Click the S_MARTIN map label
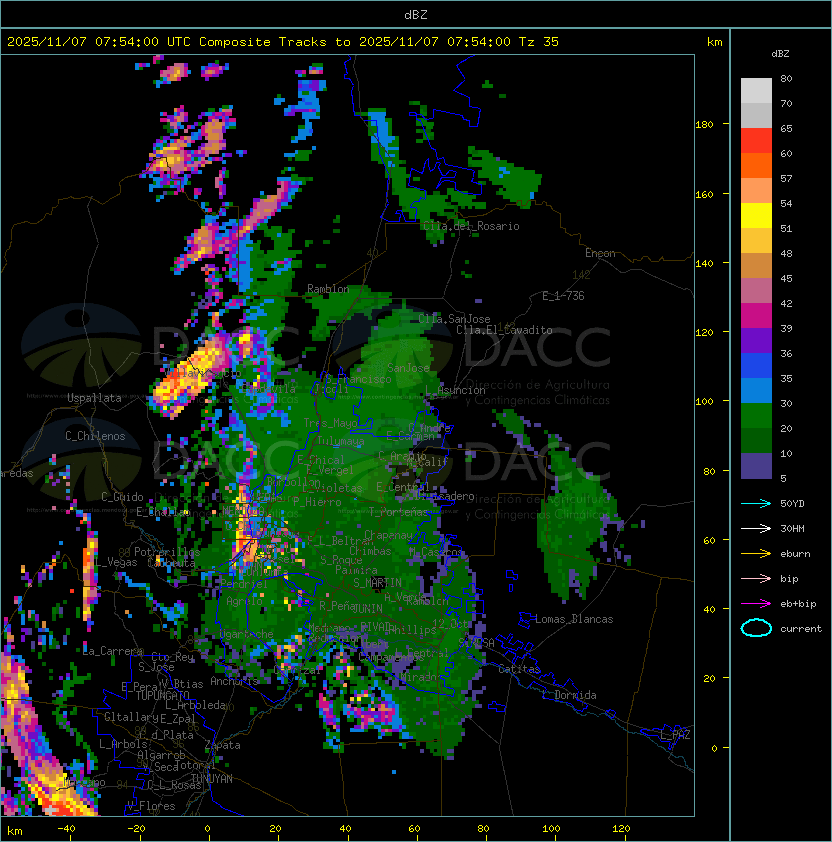This screenshot has width=832, height=842. click(x=377, y=583)
